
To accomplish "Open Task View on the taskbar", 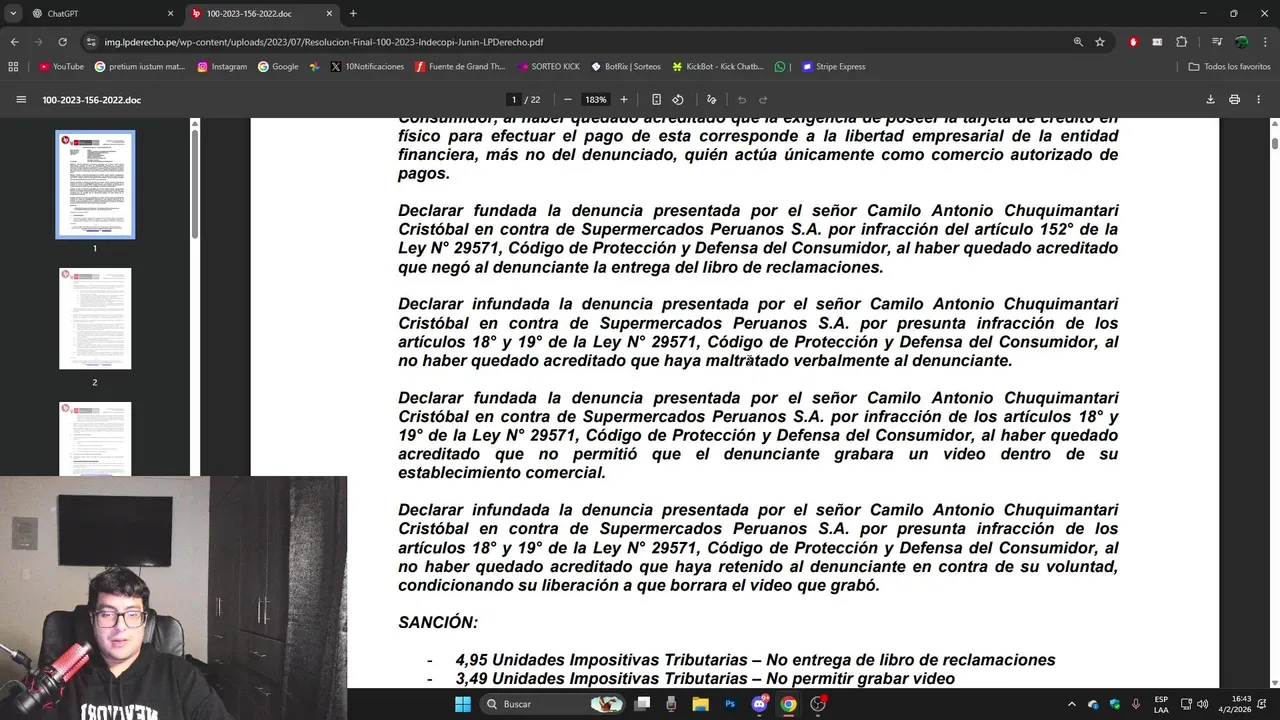I will click(642, 704).
